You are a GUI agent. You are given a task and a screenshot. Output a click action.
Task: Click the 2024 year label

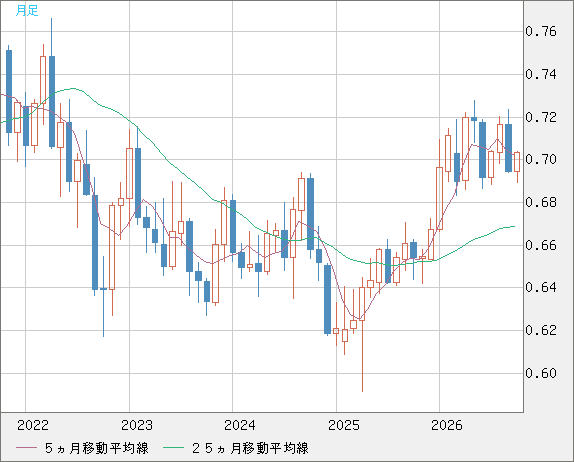[x=240, y=425]
